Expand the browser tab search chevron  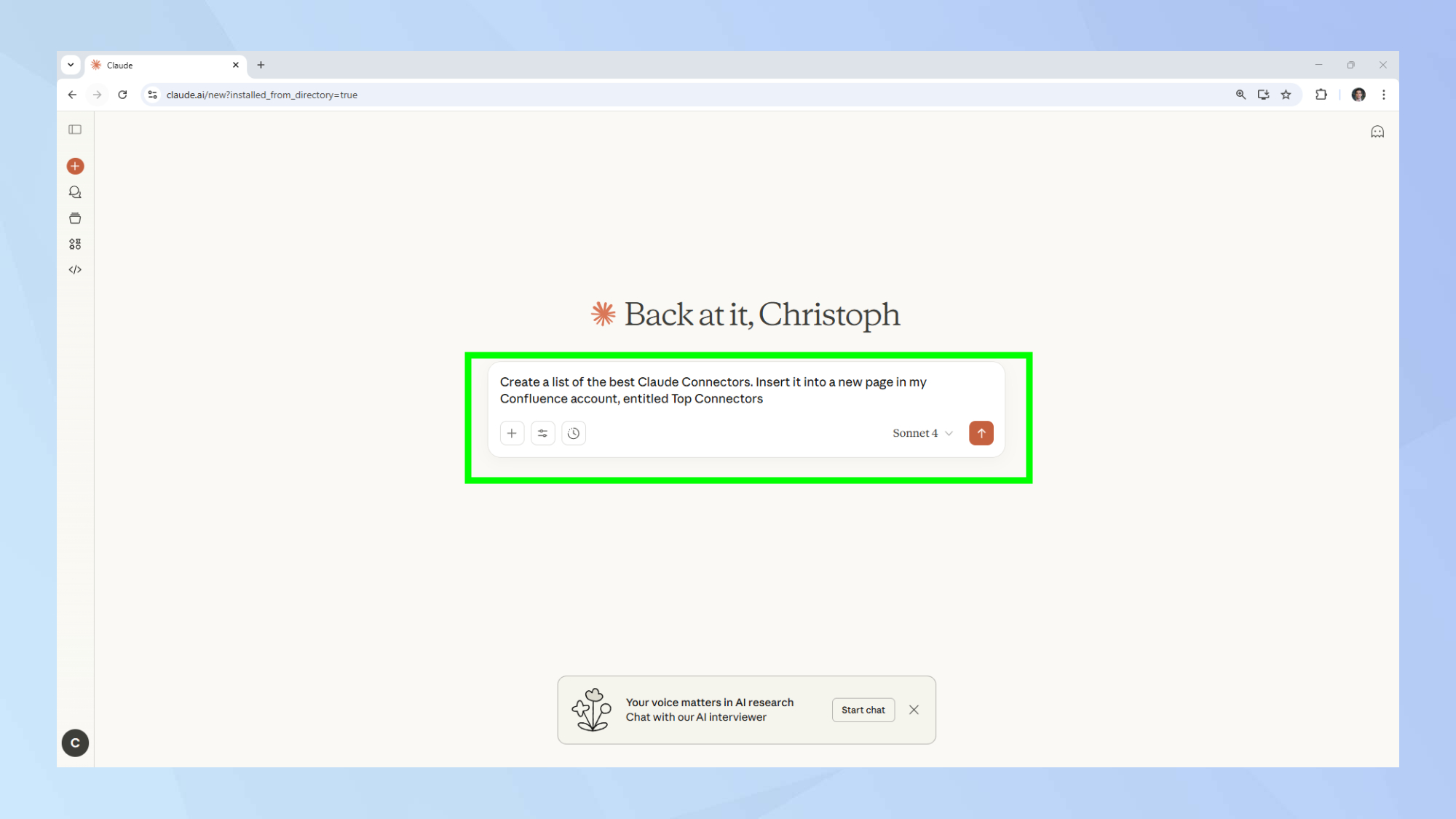[71, 65]
